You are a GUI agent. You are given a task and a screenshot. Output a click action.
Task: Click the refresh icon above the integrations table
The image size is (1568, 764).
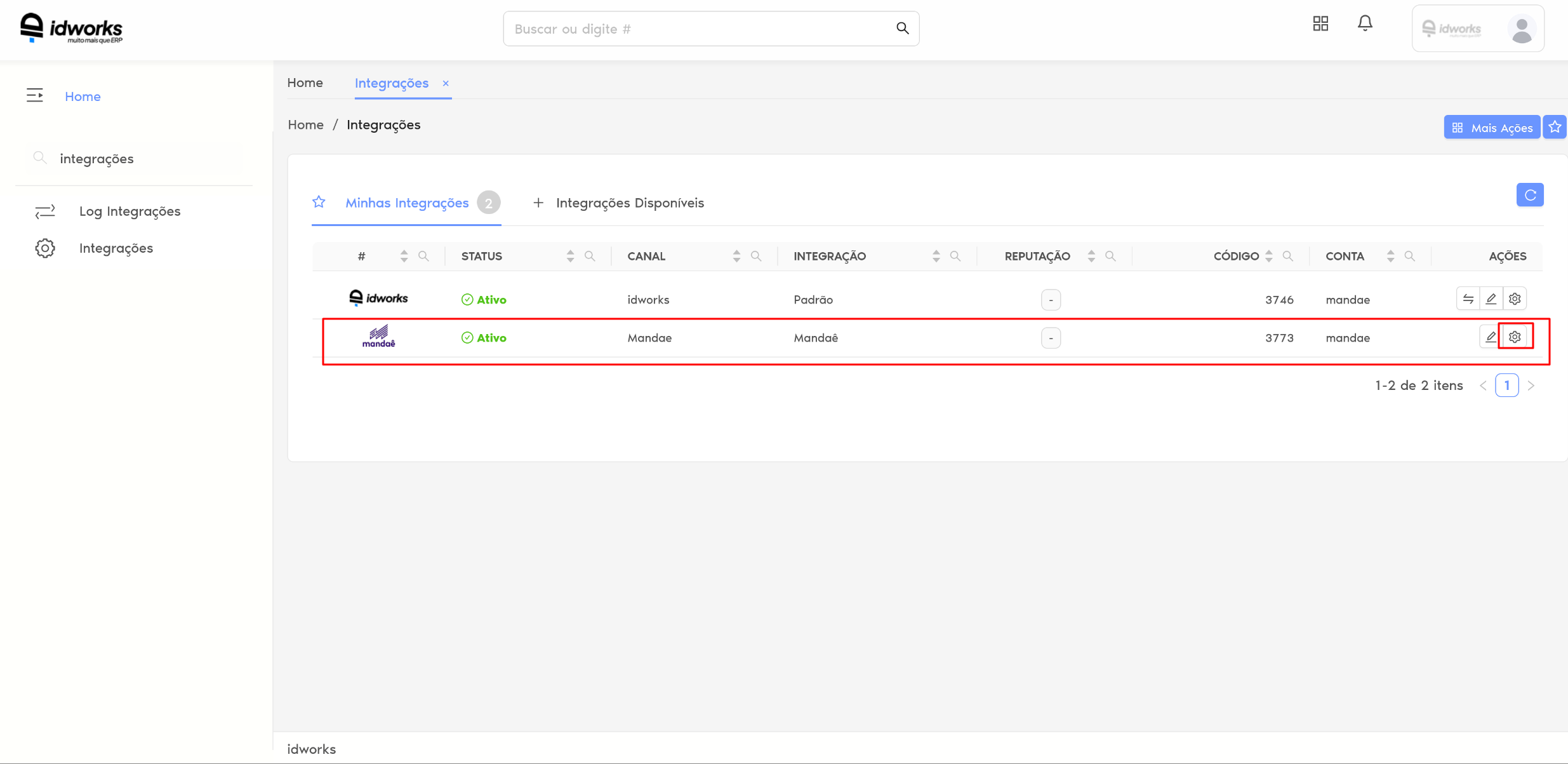click(x=1530, y=195)
